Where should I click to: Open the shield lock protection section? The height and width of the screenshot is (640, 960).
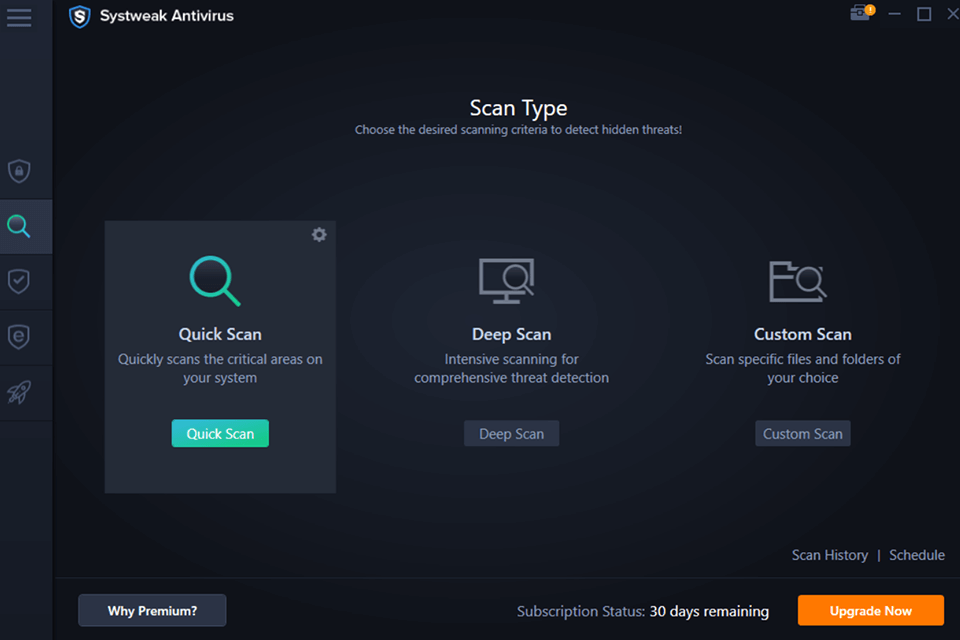tap(19, 171)
